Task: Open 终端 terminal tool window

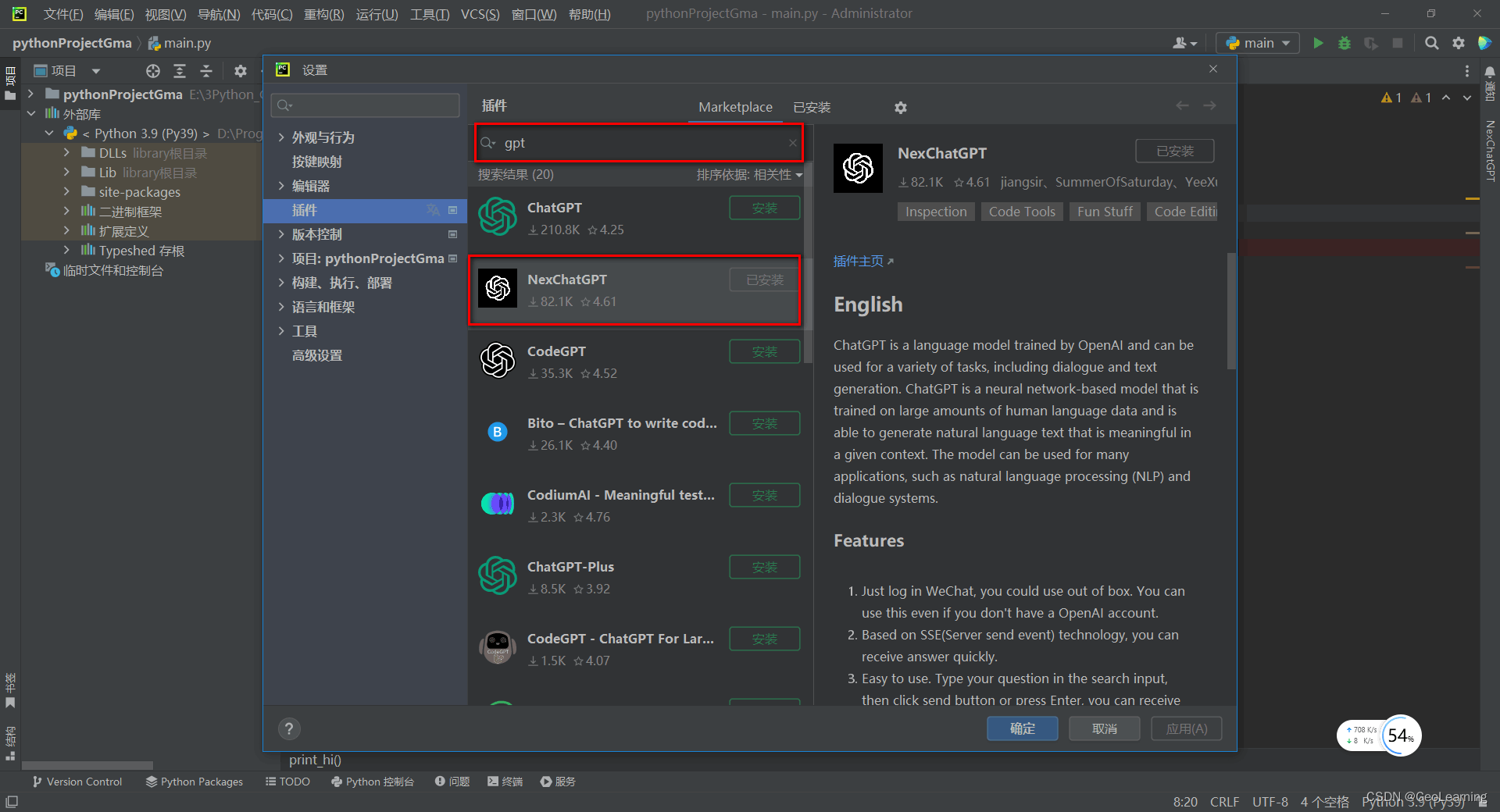Action: click(x=505, y=782)
